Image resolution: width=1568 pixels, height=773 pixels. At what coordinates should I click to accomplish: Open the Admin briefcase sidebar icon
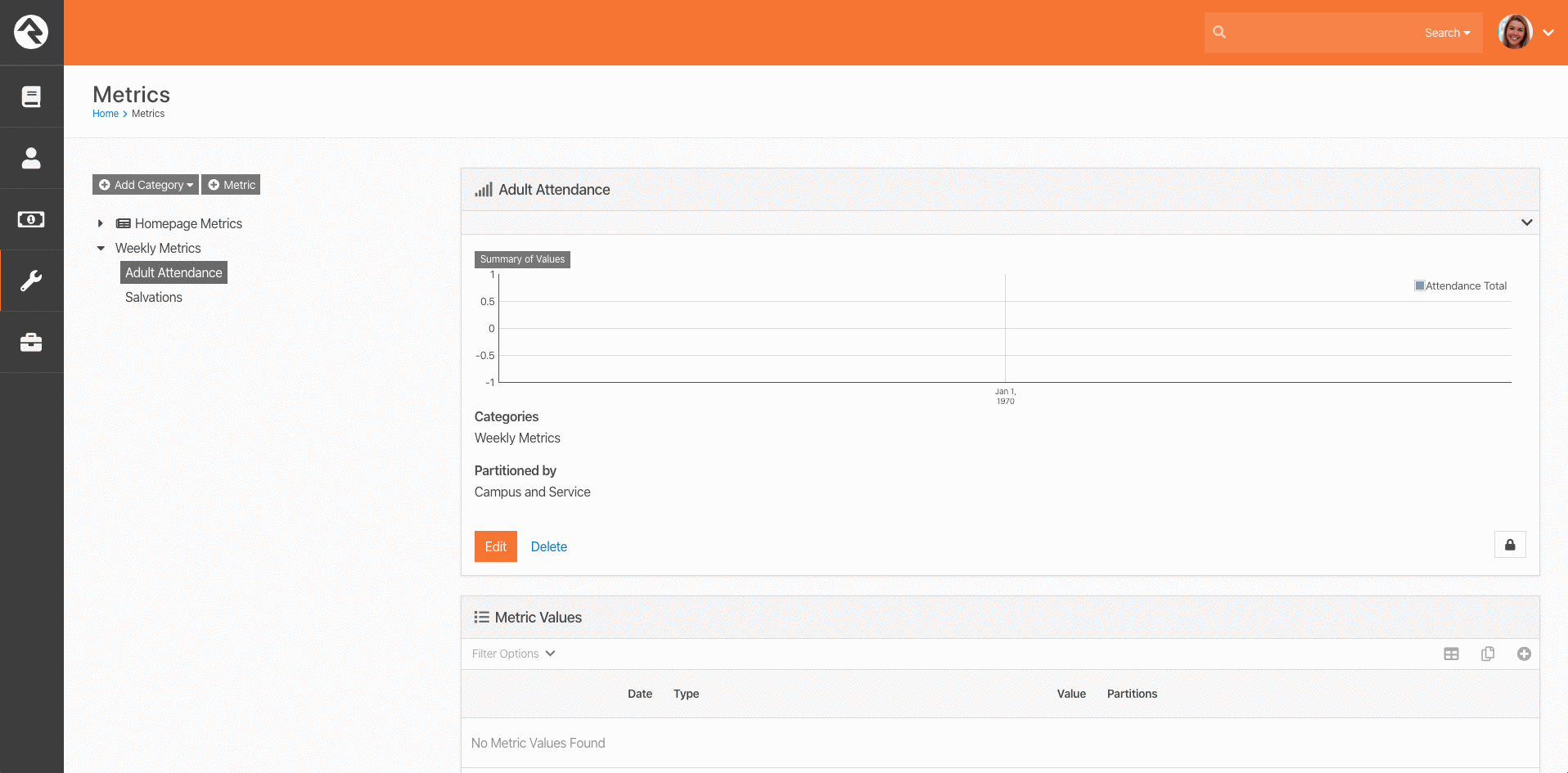(x=31, y=342)
